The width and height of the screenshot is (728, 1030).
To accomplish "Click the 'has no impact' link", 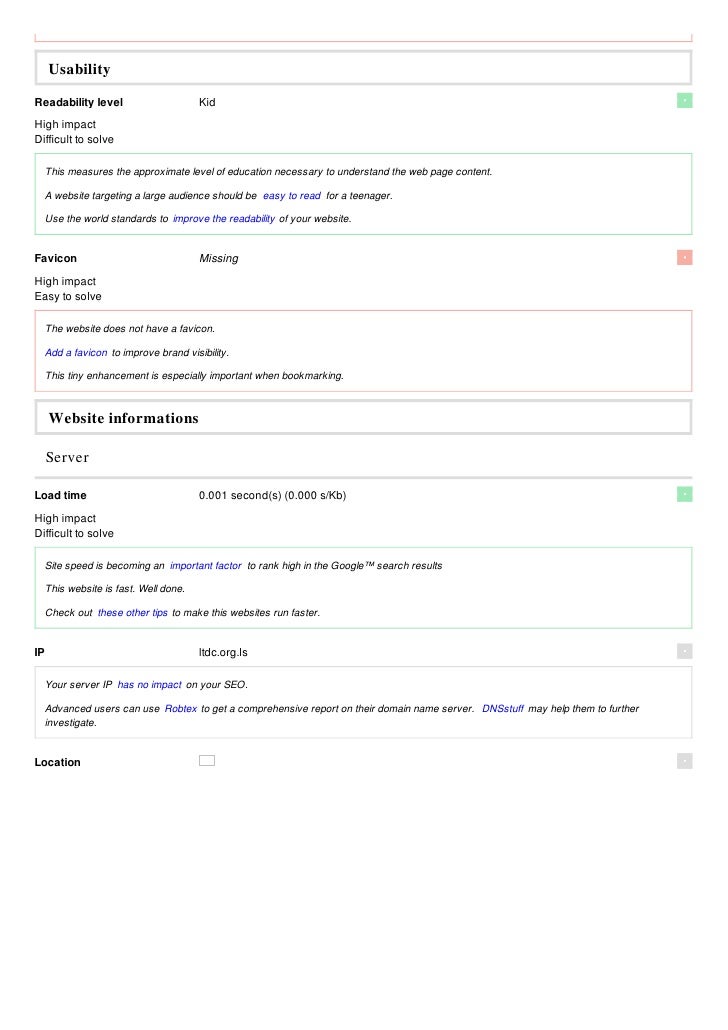I will pyautogui.click(x=150, y=684).
